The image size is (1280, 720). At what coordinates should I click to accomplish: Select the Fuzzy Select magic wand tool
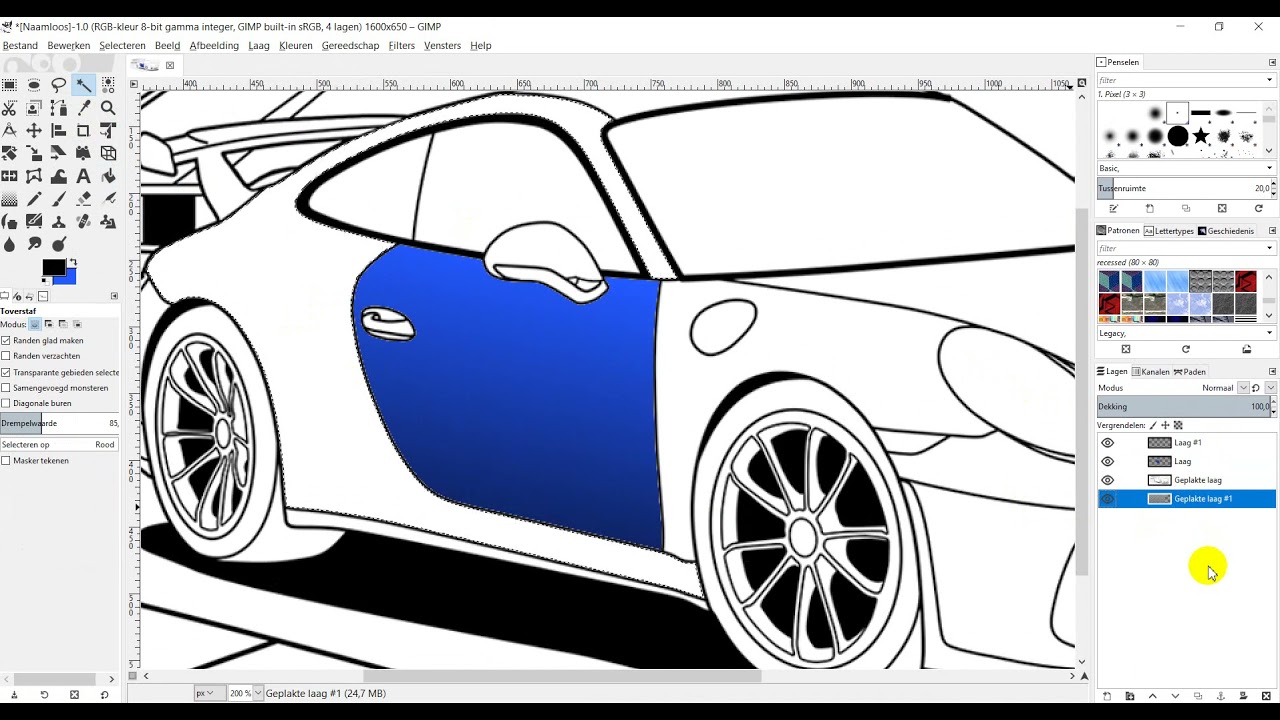pyautogui.click(x=83, y=84)
